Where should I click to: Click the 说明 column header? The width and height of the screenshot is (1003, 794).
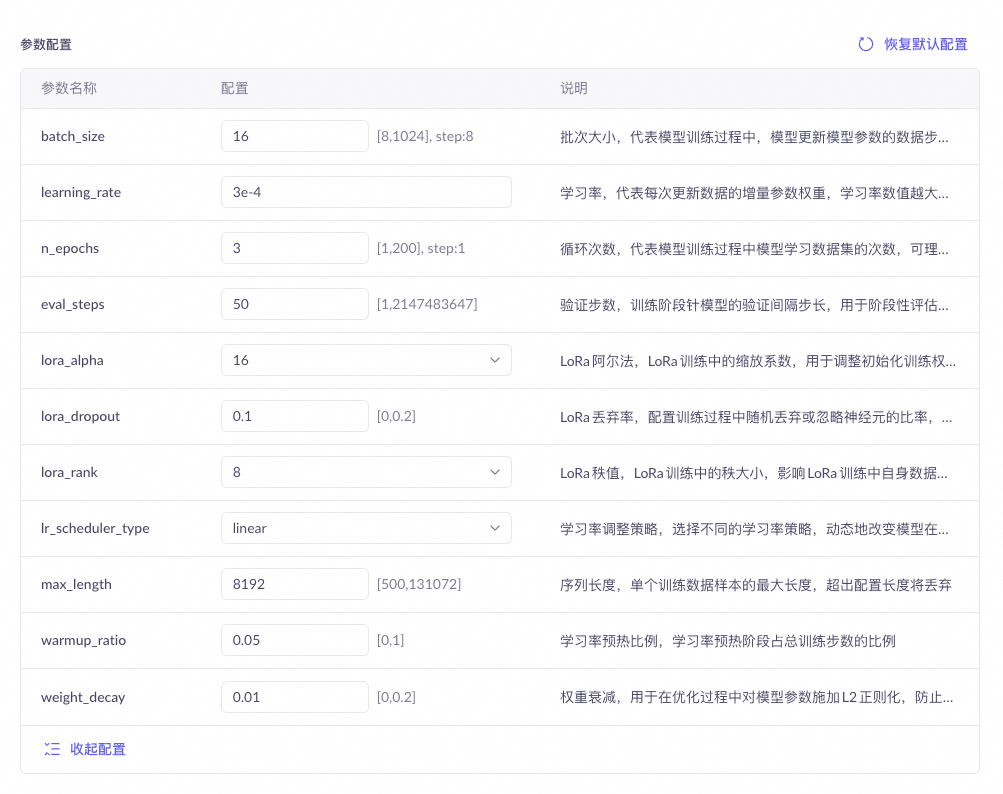point(574,88)
